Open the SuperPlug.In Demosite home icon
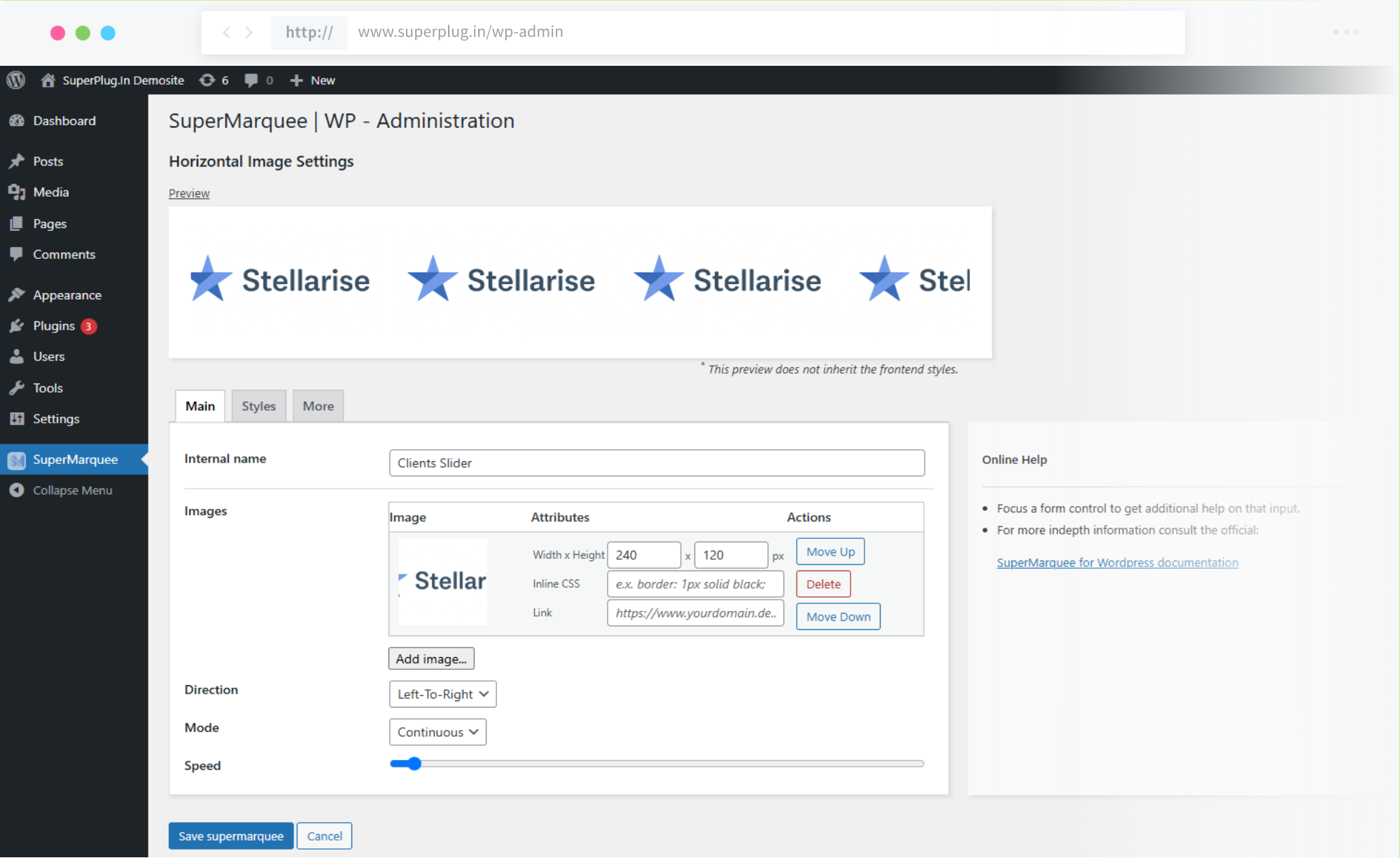The image size is (1400, 858). point(48,80)
